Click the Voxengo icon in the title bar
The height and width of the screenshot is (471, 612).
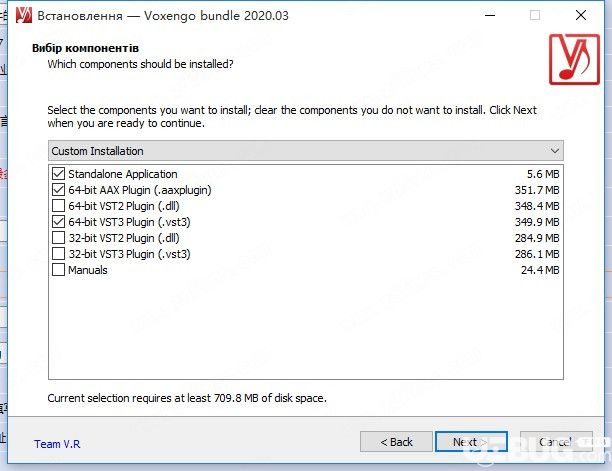click(x=23, y=16)
